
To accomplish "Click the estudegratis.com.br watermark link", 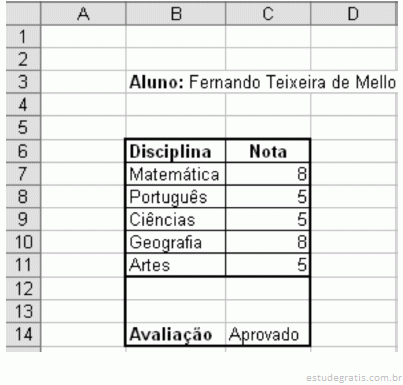I will tap(354, 378).
